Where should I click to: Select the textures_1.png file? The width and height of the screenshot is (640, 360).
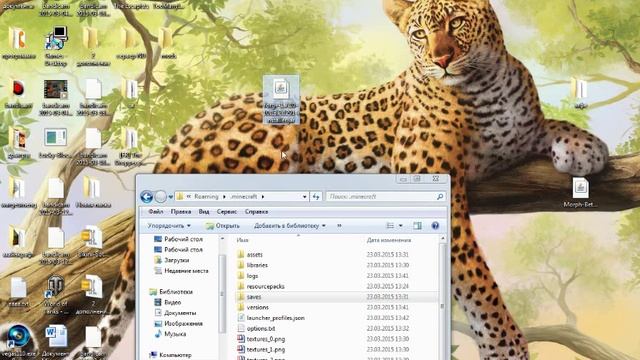(x=266, y=350)
